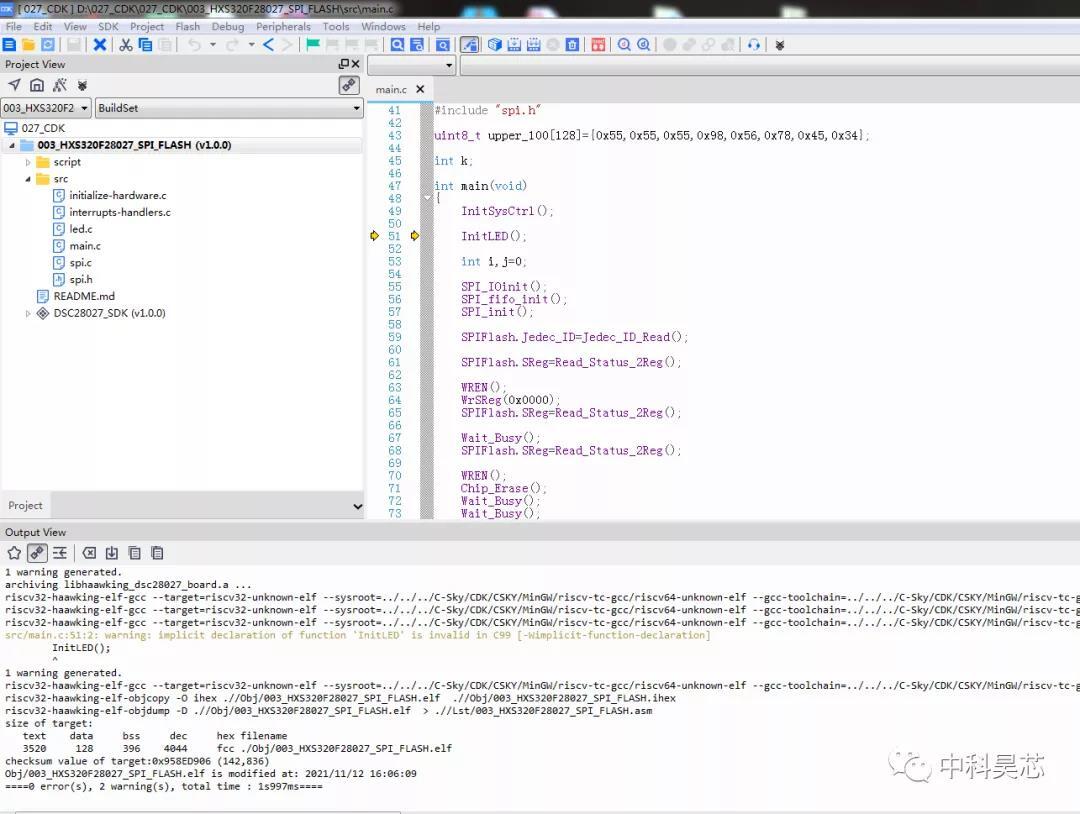Open the Undo history dropdown arrow
The width and height of the screenshot is (1080, 814).
coord(213,45)
